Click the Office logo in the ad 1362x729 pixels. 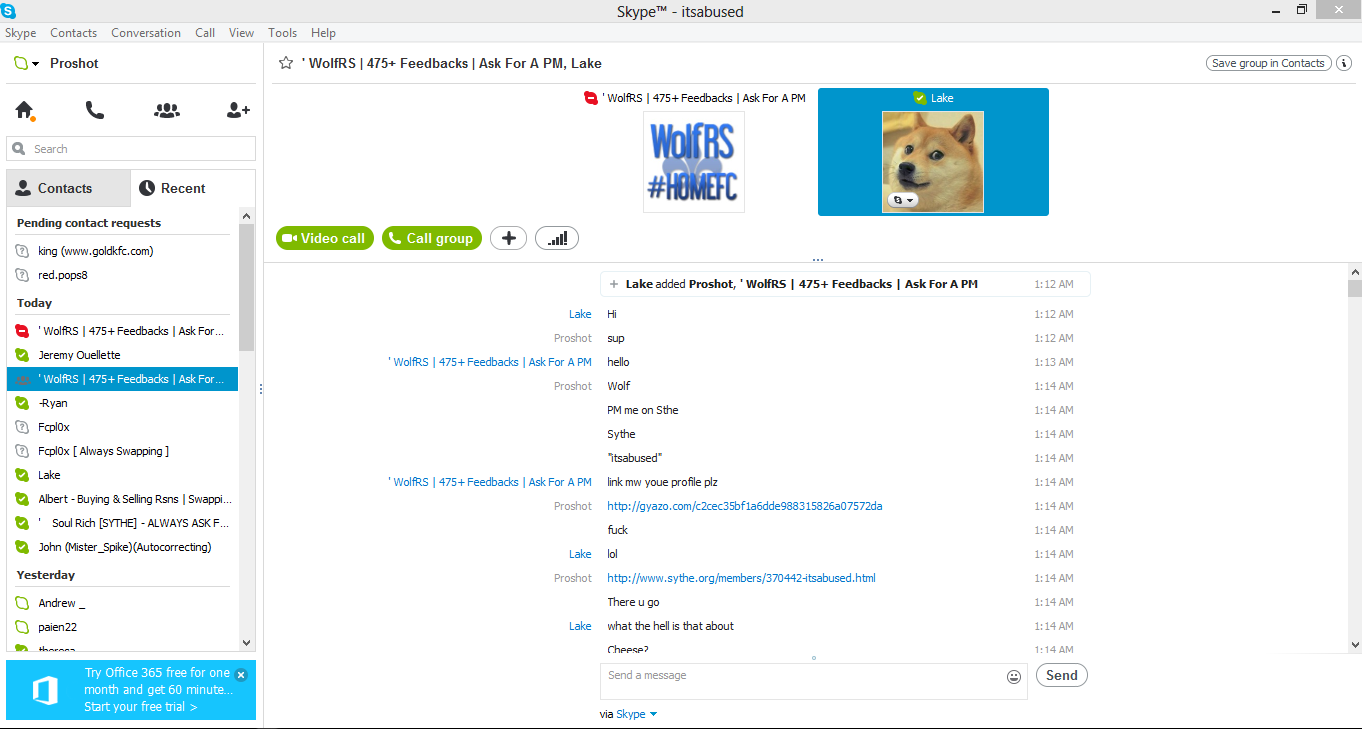46,690
